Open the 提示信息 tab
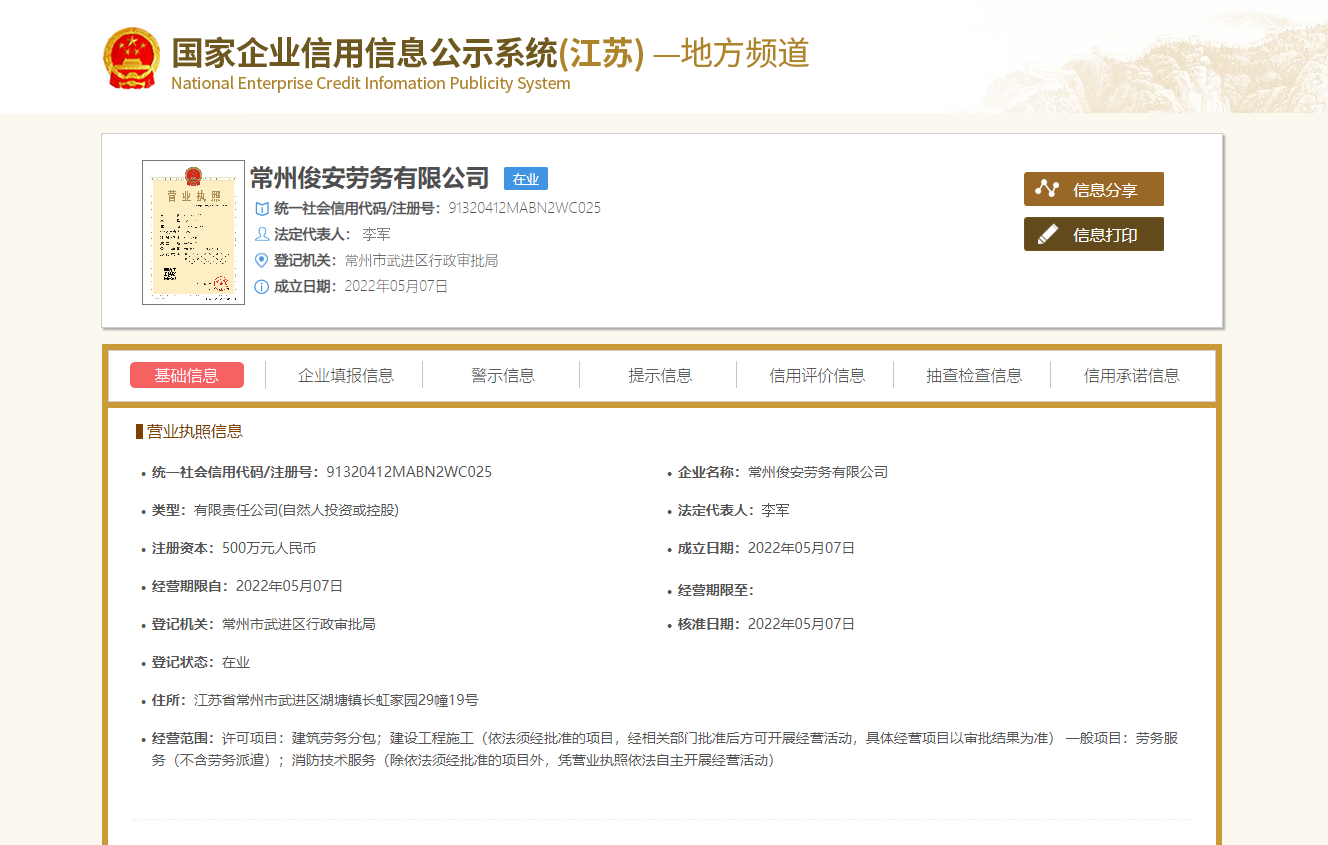 [x=660, y=376]
